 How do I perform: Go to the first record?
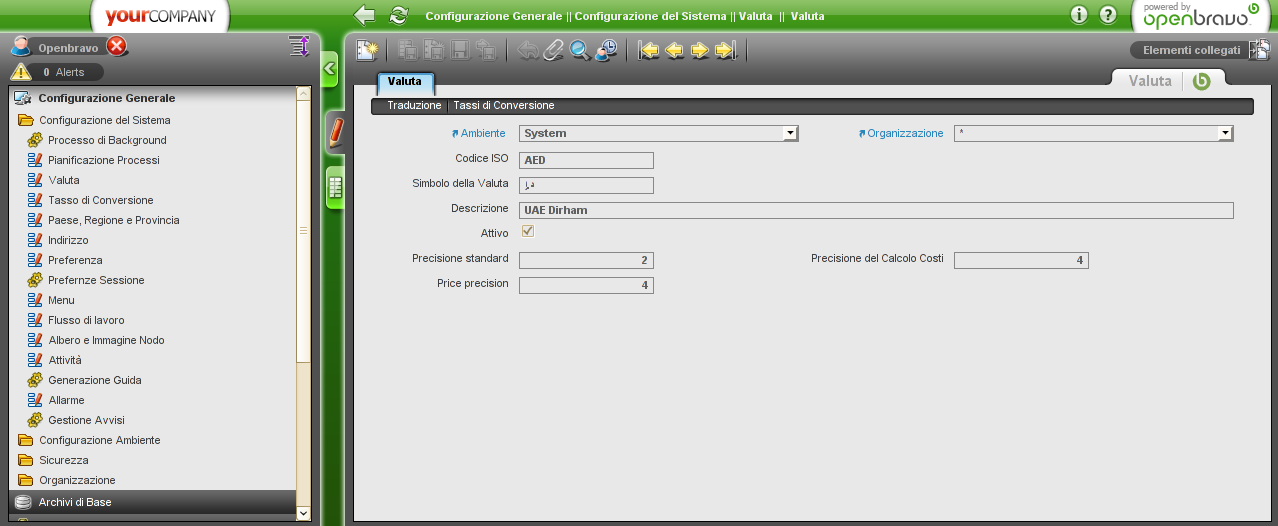point(649,50)
